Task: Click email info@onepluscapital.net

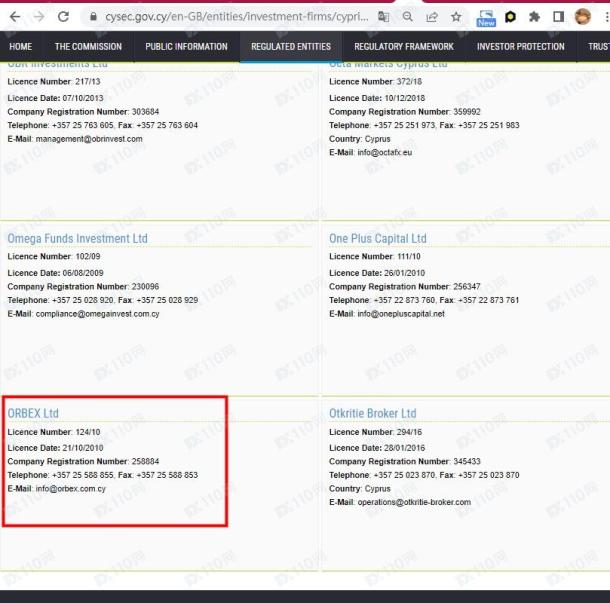Action: pos(401,314)
